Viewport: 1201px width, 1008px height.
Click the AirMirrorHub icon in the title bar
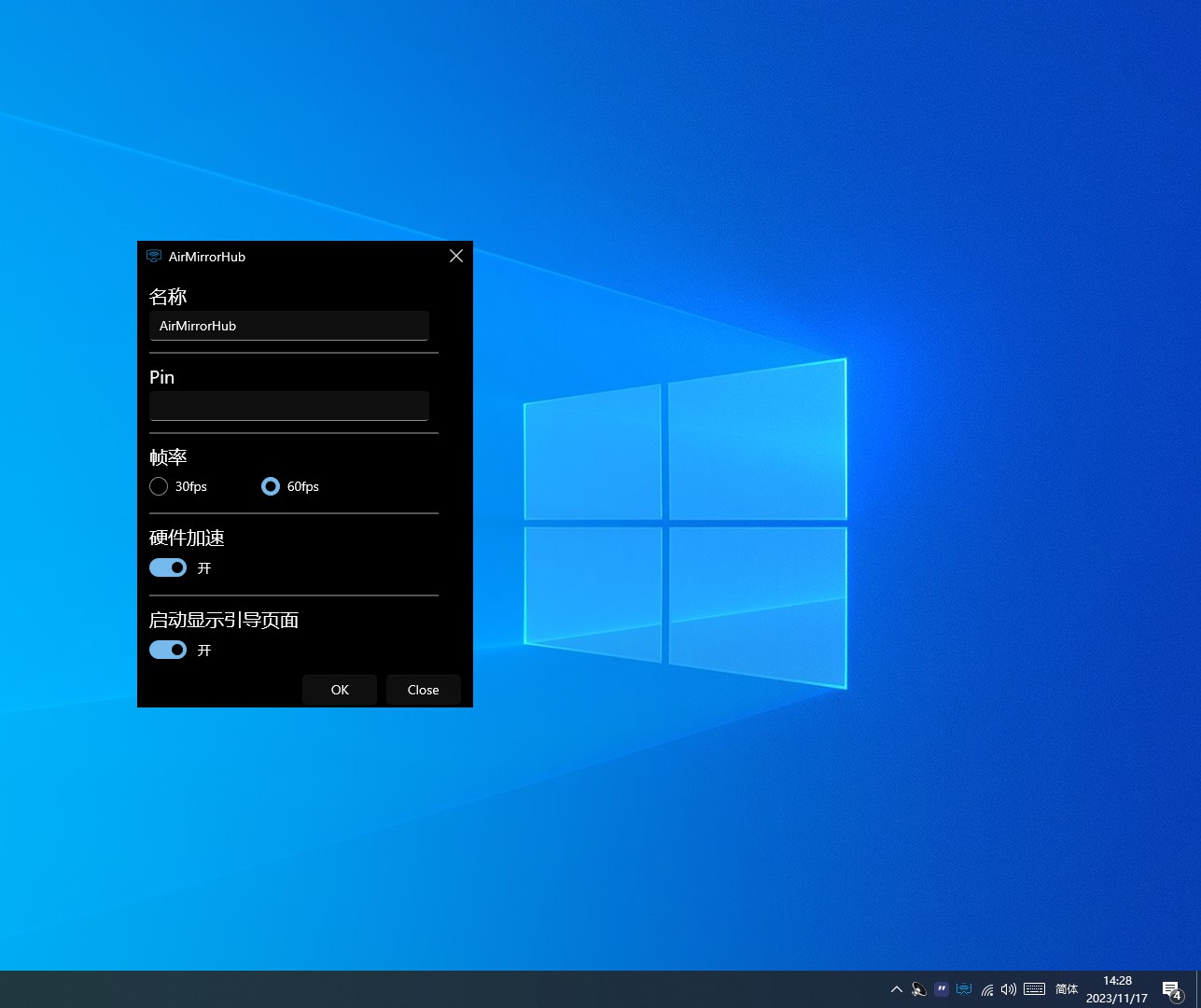tap(154, 257)
